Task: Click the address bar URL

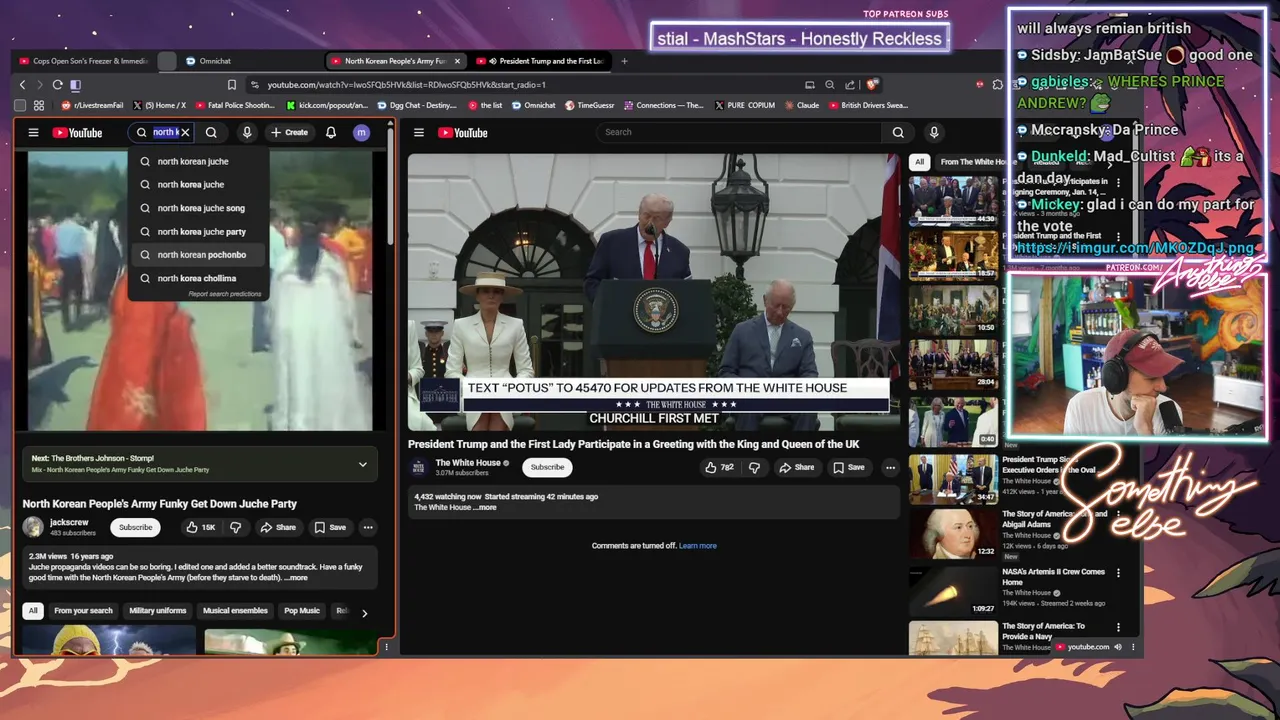Action: pos(407,85)
